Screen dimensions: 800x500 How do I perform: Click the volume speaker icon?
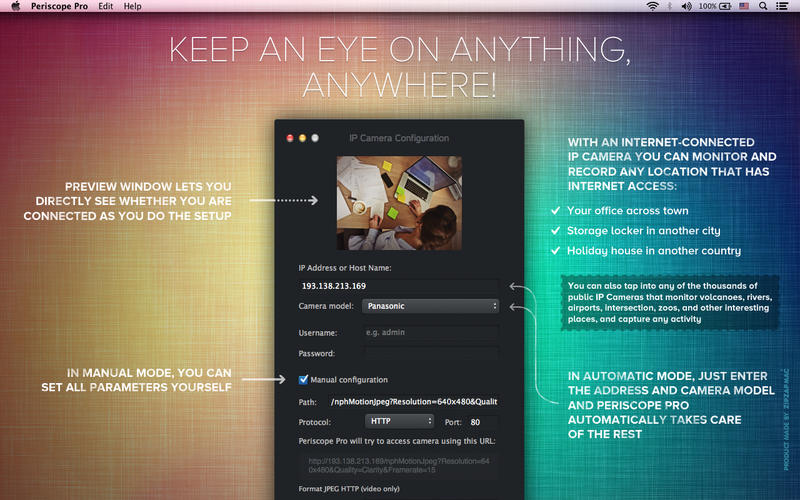click(687, 6)
